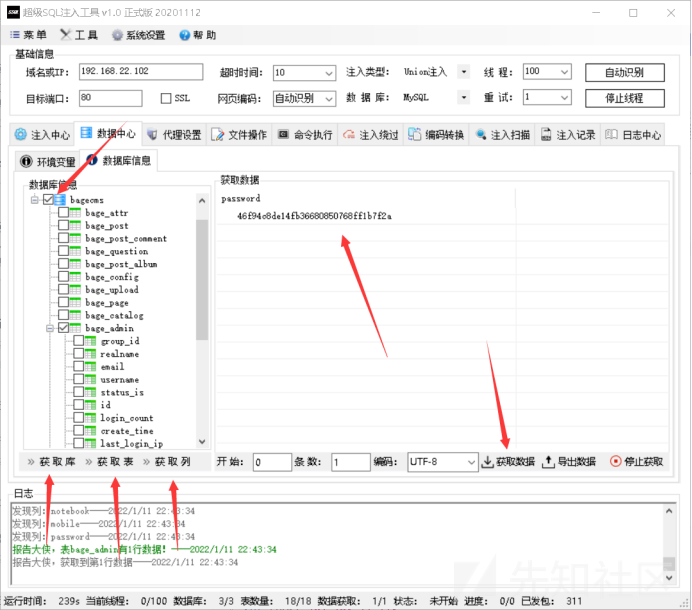Click the bage_attr table icon
Screen dimensions: 692x610
[75, 213]
